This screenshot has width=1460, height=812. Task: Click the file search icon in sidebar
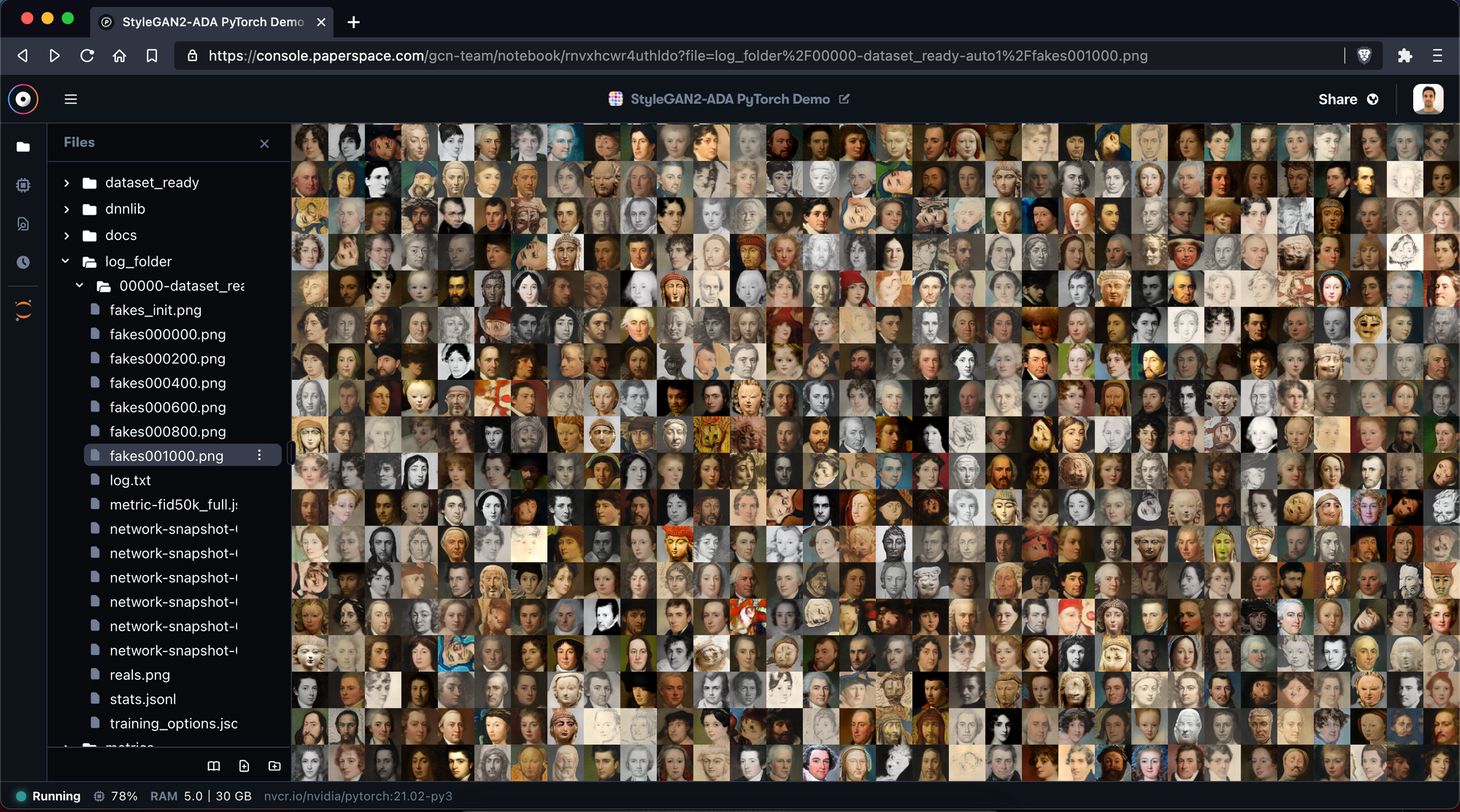coord(23,224)
